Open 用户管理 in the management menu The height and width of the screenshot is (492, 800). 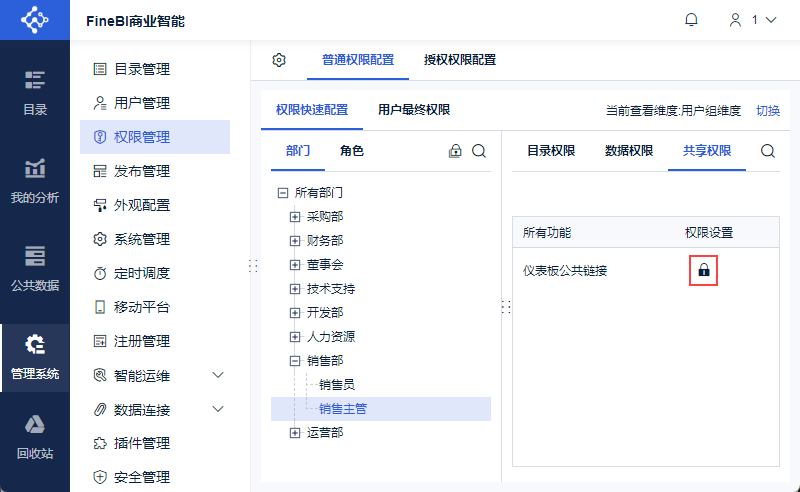[142, 103]
